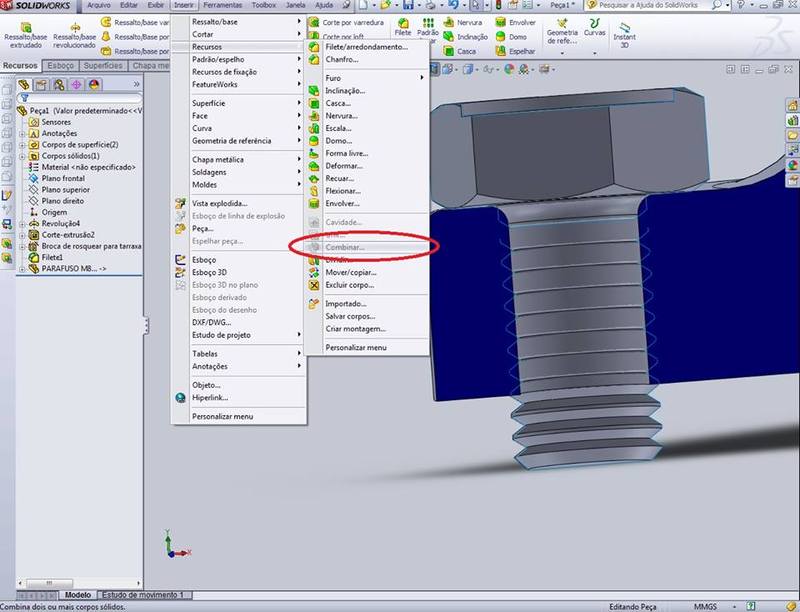
Task: Click the Instant 3D tool
Action: (624, 35)
